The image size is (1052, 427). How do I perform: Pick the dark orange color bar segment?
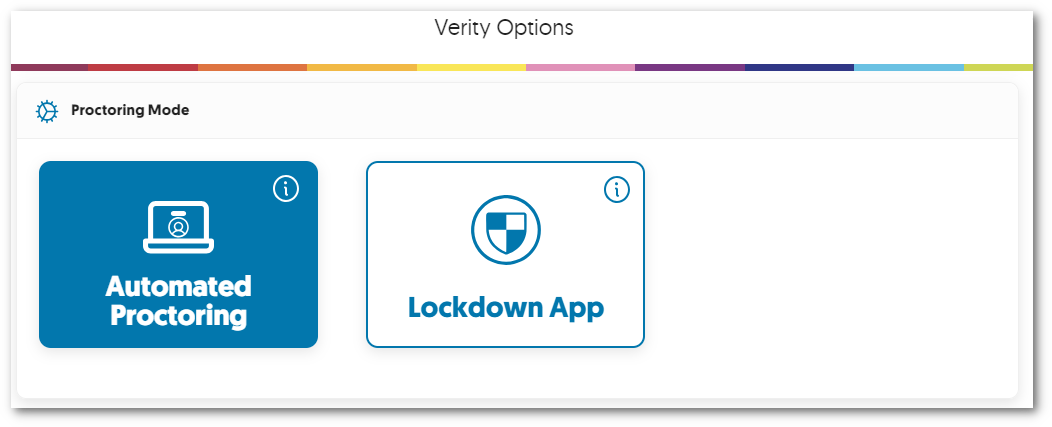pyautogui.click(x=252, y=68)
